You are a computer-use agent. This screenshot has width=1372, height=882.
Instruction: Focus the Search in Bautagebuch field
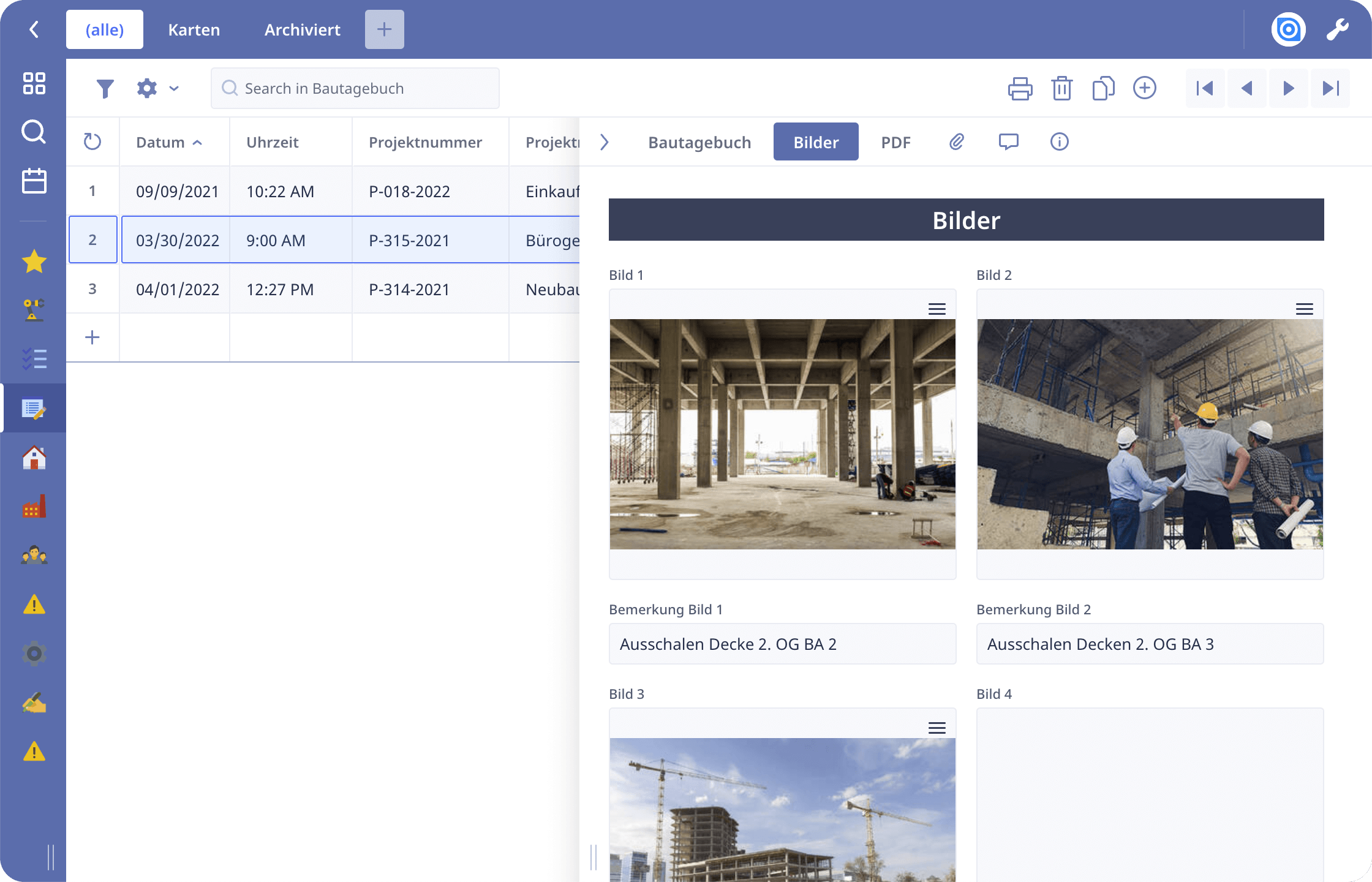(355, 88)
